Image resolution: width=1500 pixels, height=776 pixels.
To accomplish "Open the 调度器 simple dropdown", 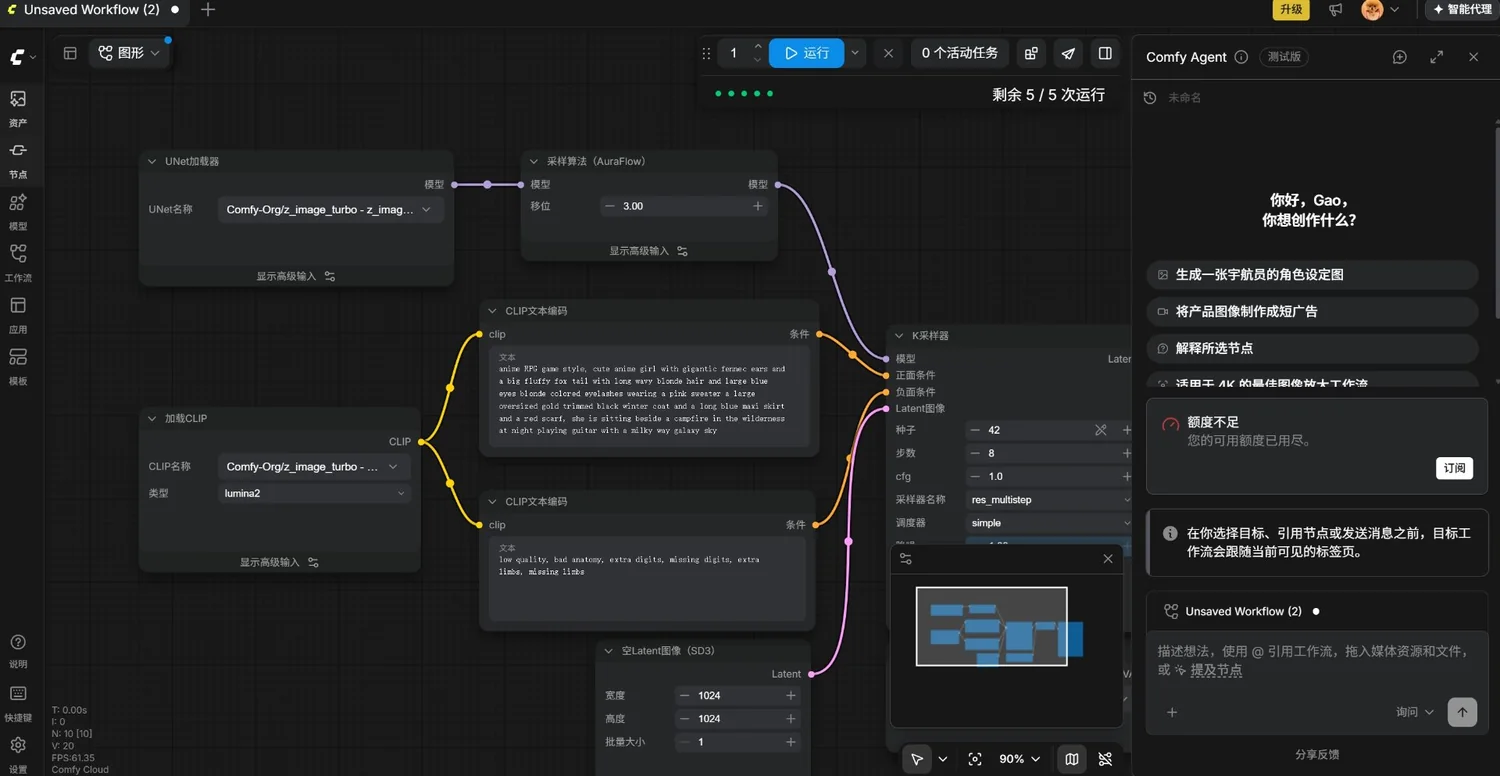I will tap(1049, 523).
